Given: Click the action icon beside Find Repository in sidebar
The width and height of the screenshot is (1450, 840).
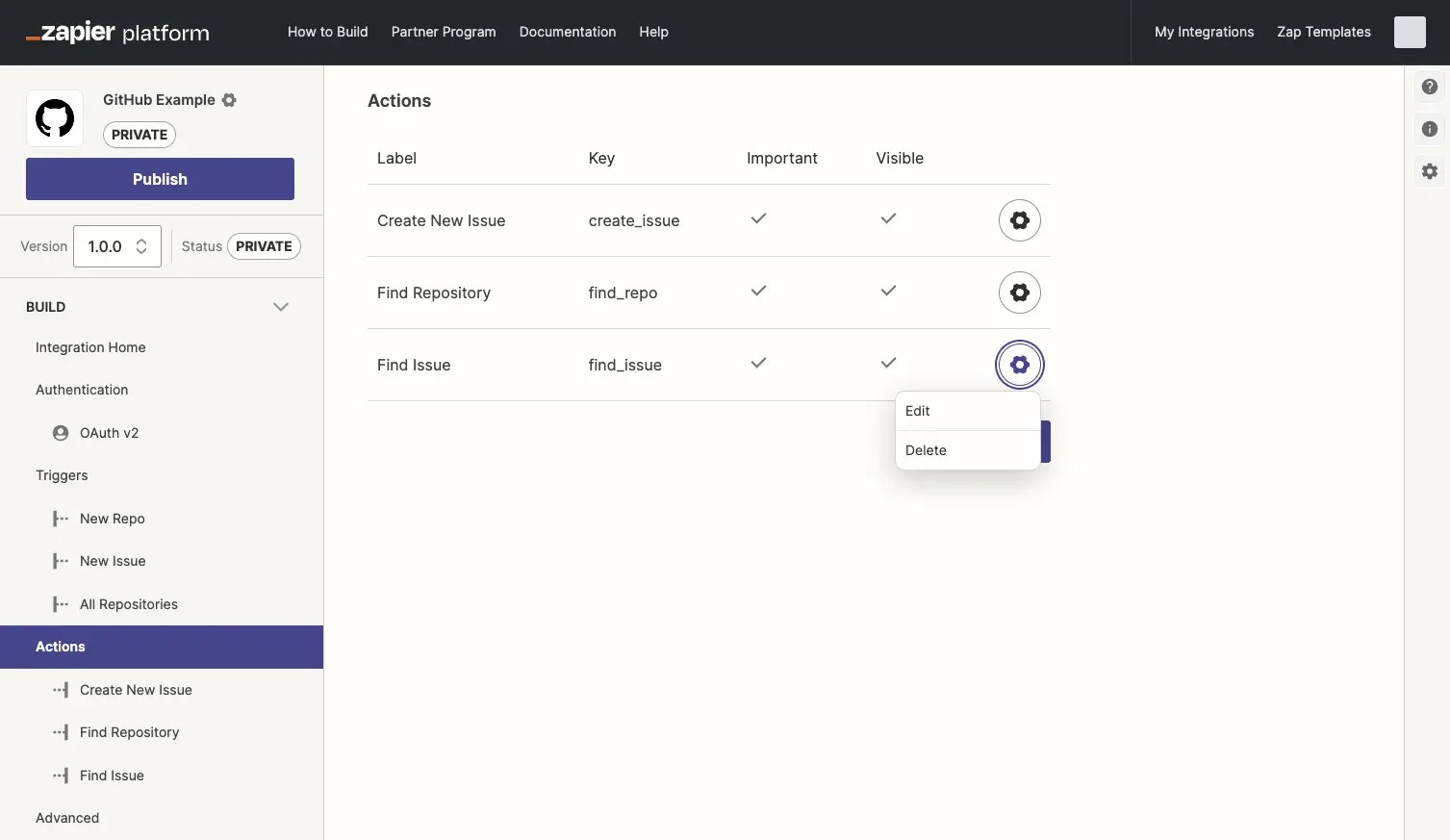Looking at the screenshot, I should pos(61,732).
